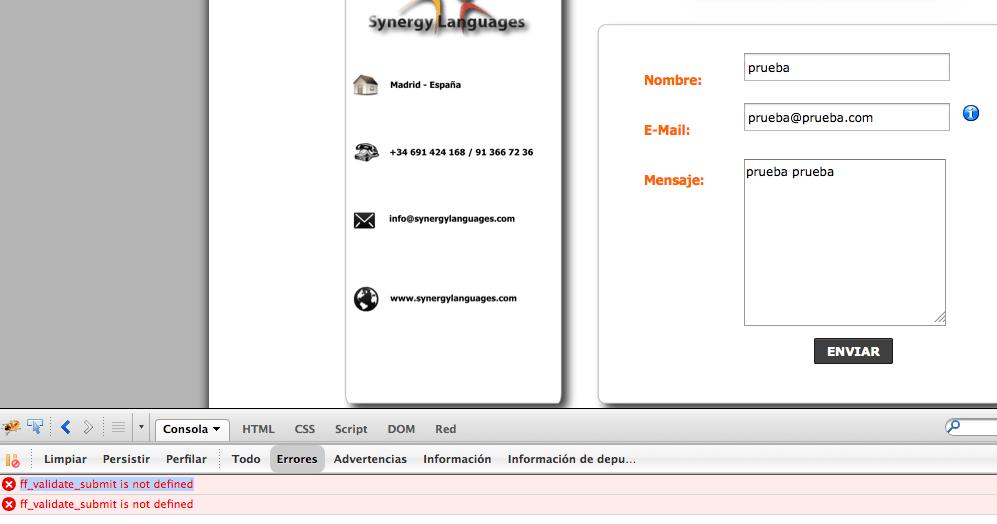Click inside the Mensaje text area
The image size is (997, 524).
point(844,242)
